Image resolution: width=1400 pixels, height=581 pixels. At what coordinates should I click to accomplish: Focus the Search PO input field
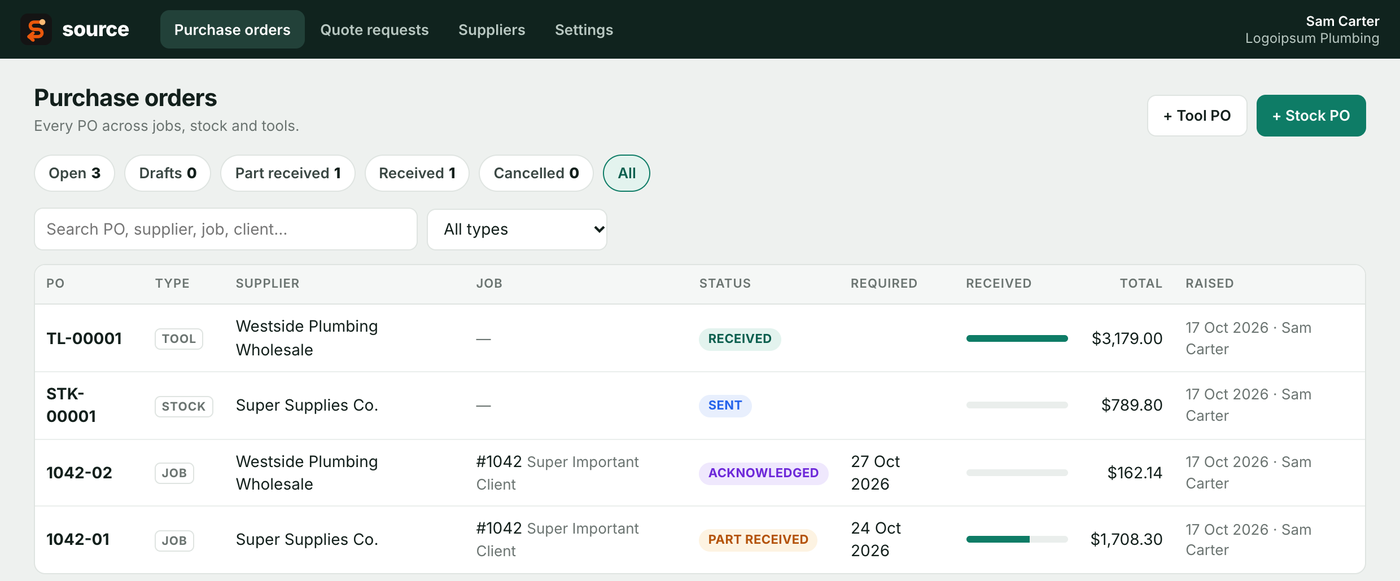coord(225,229)
